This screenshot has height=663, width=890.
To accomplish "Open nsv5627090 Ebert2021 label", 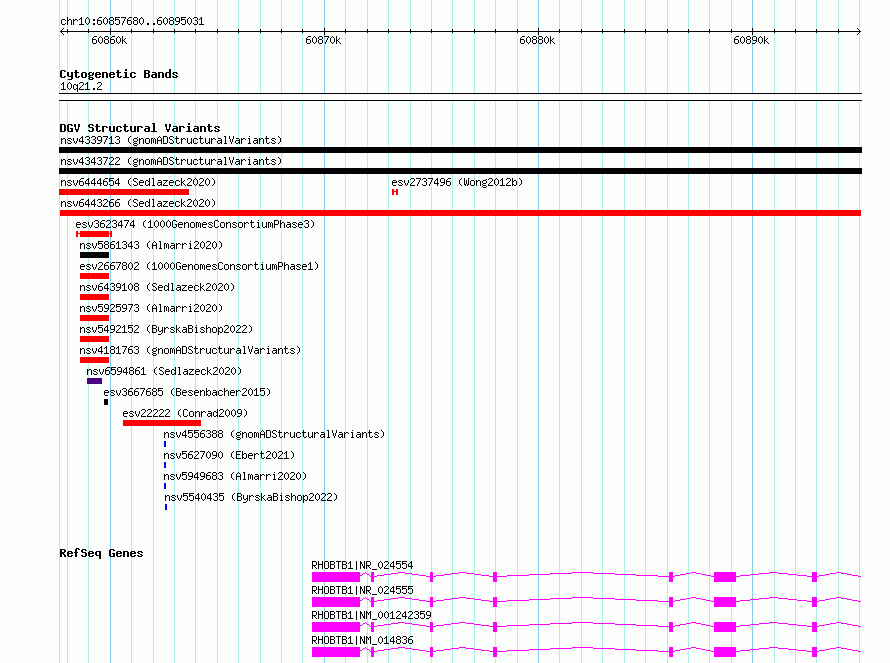I will point(229,455).
